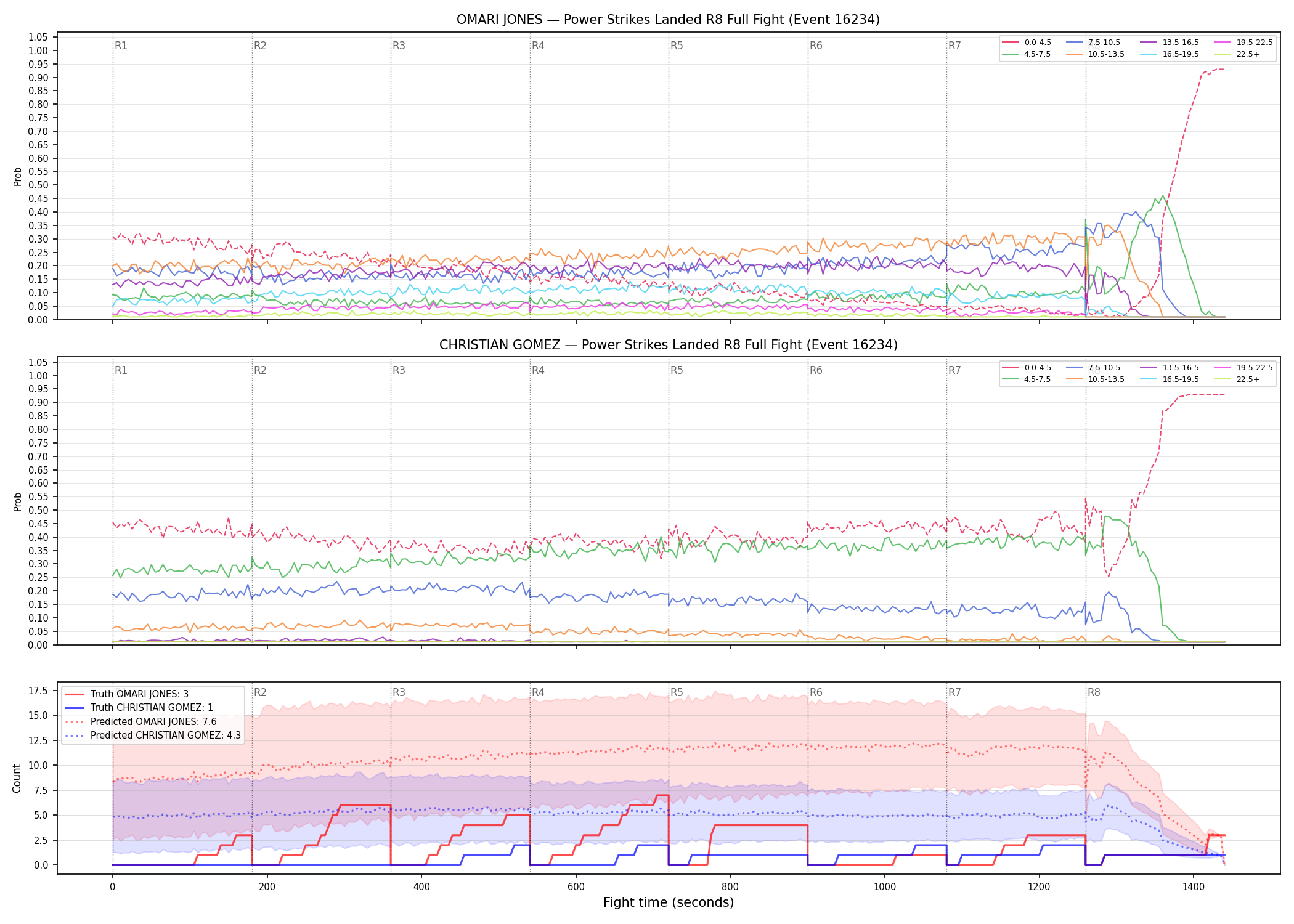Select '19.5-22.5' in the Omari Jones legend

coord(1255,43)
